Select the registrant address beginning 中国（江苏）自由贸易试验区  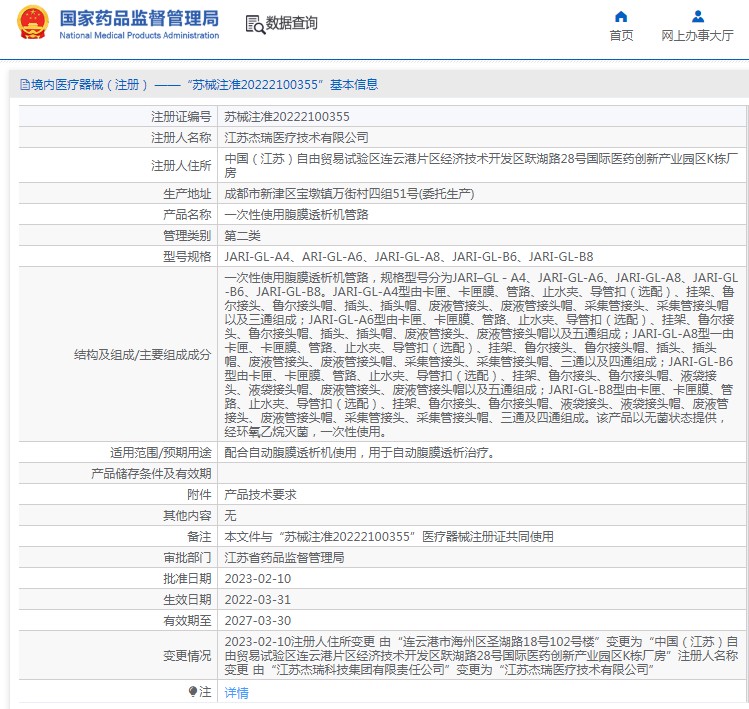(x=481, y=165)
